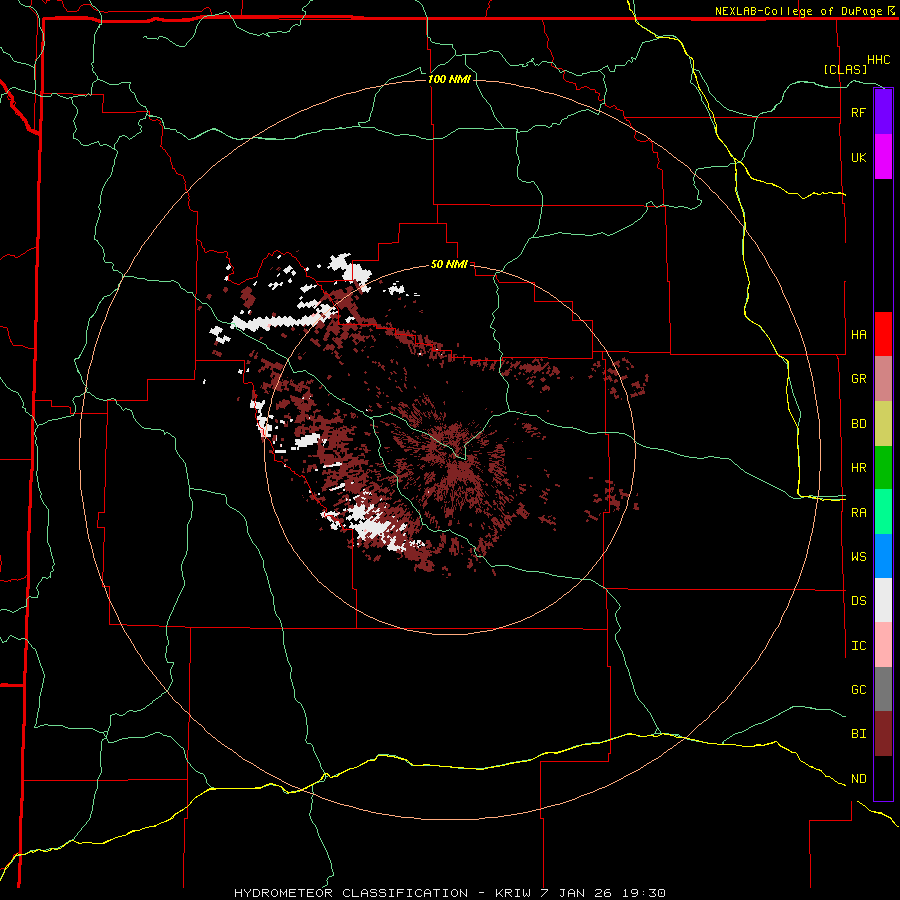Select the BD yellow legend swatch
Viewport: 900px width, 900px height.
(883, 424)
